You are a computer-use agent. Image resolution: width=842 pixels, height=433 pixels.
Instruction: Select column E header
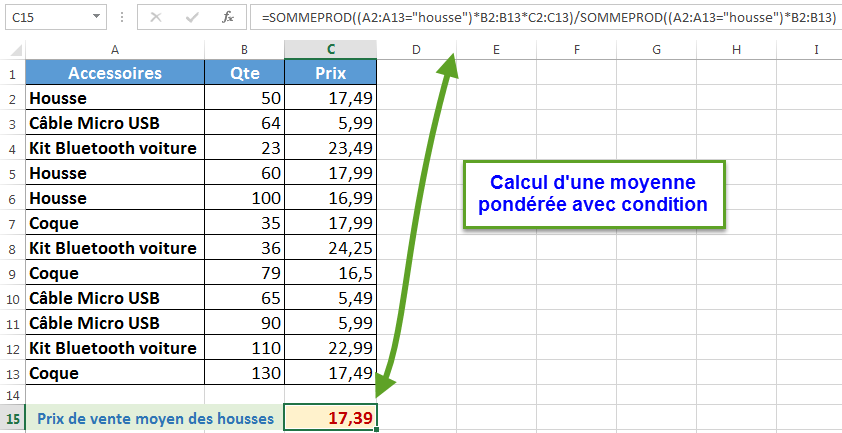coord(496,50)
